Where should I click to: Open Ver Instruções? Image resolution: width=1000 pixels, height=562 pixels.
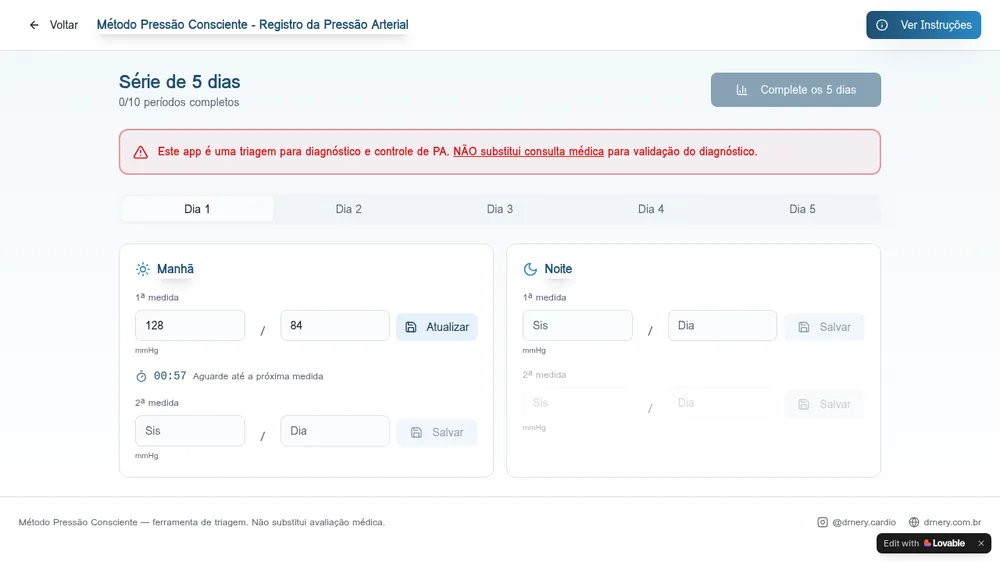pos(923,25)
